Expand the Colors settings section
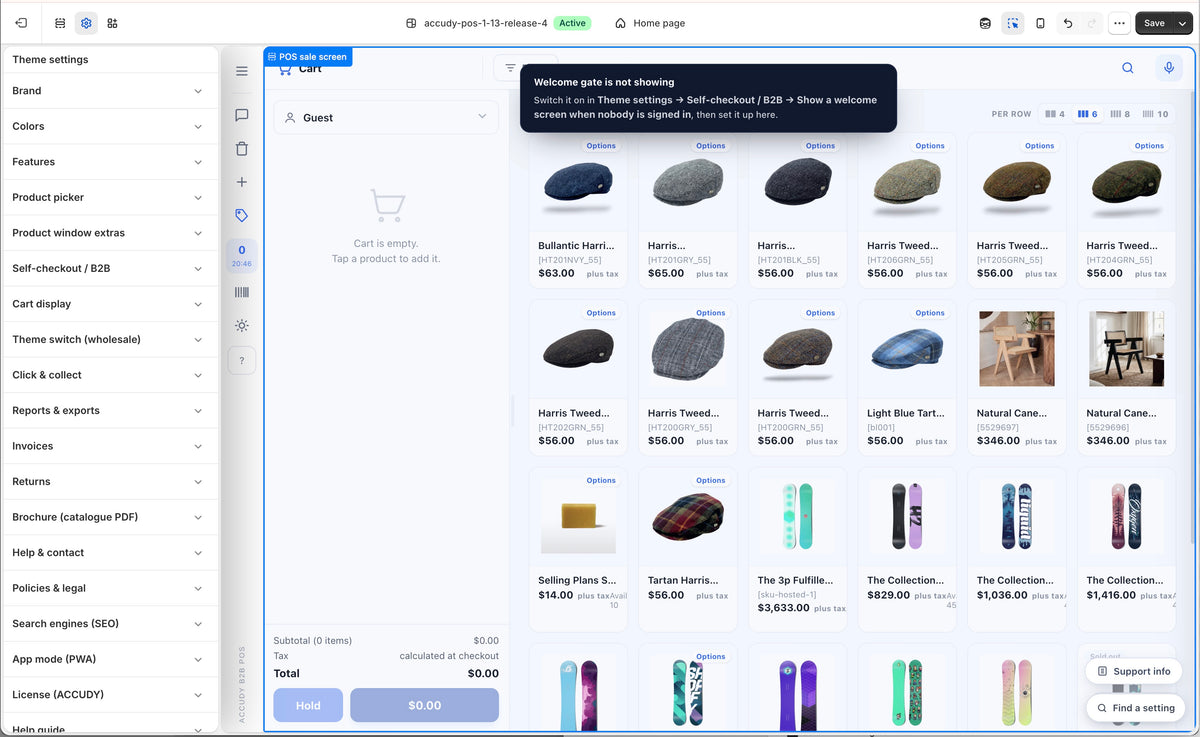This screenshot has width=1200, height=737. click(108, 126)
